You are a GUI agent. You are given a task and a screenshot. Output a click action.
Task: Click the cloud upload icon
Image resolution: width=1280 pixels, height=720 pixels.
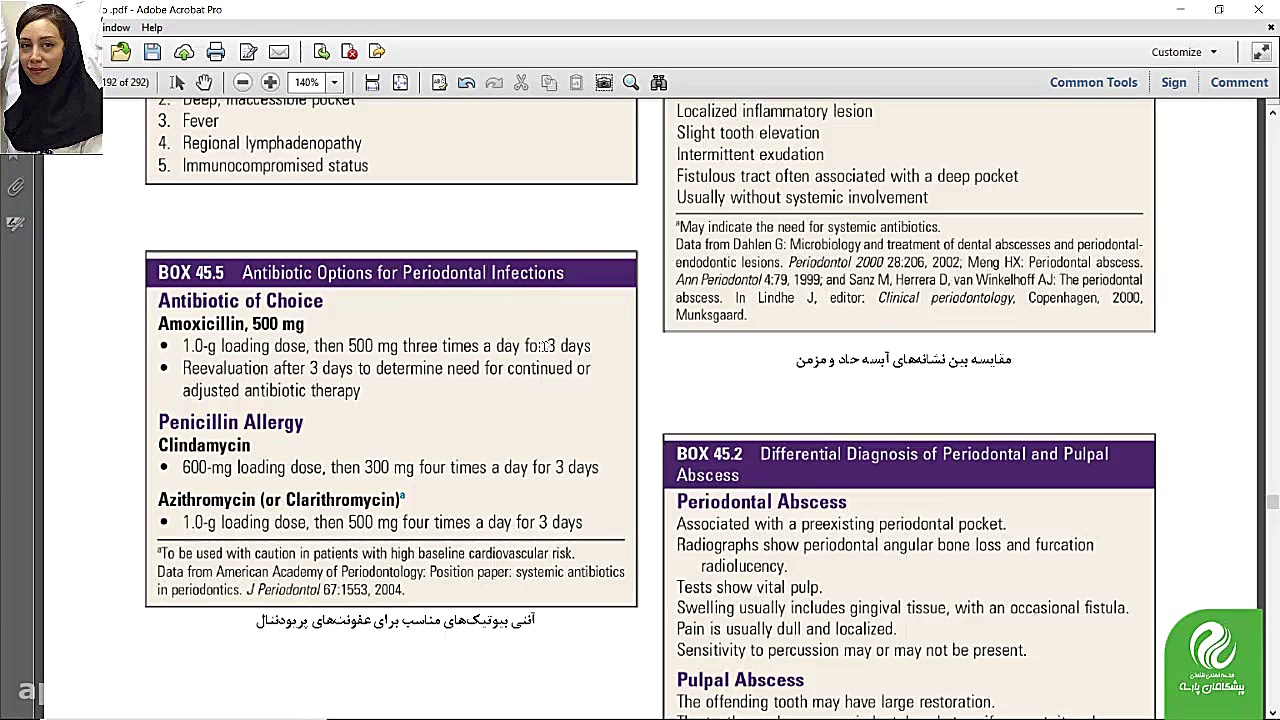[184, 52]
